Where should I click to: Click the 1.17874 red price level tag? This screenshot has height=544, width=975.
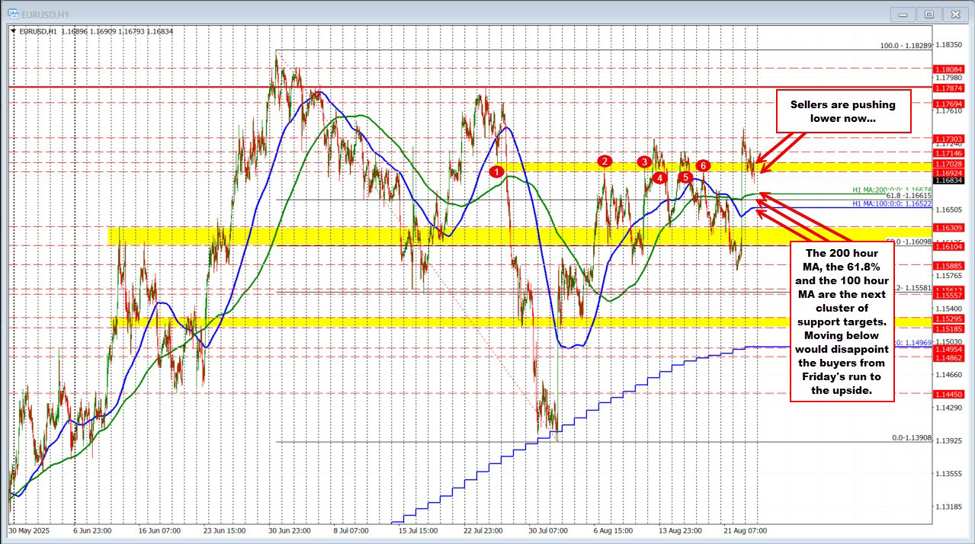coord(948,87)
